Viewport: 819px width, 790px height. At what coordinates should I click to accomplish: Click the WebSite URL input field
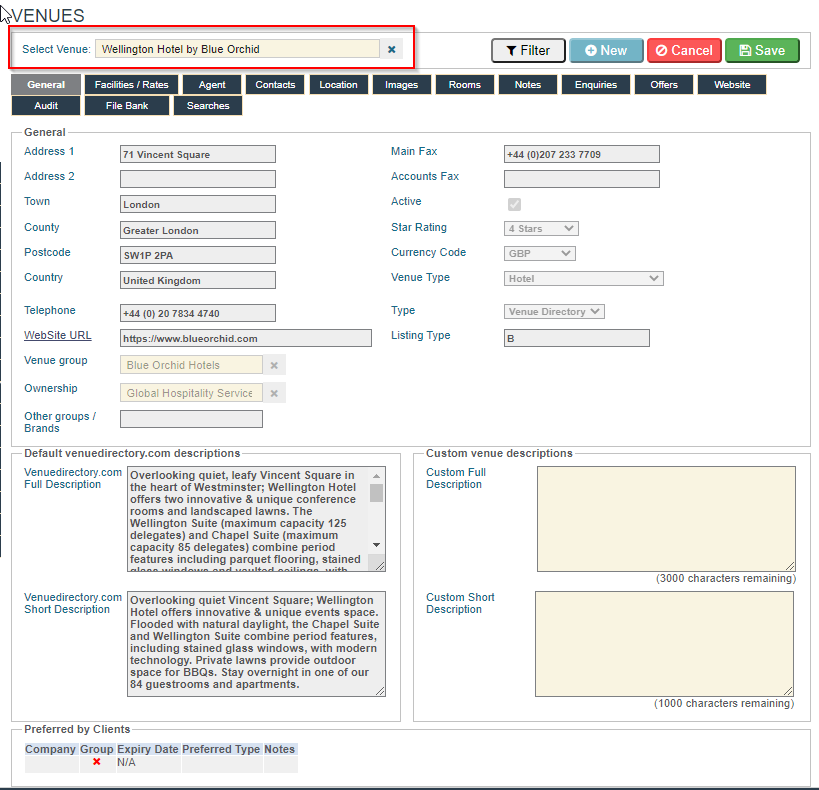pos(245,338)
